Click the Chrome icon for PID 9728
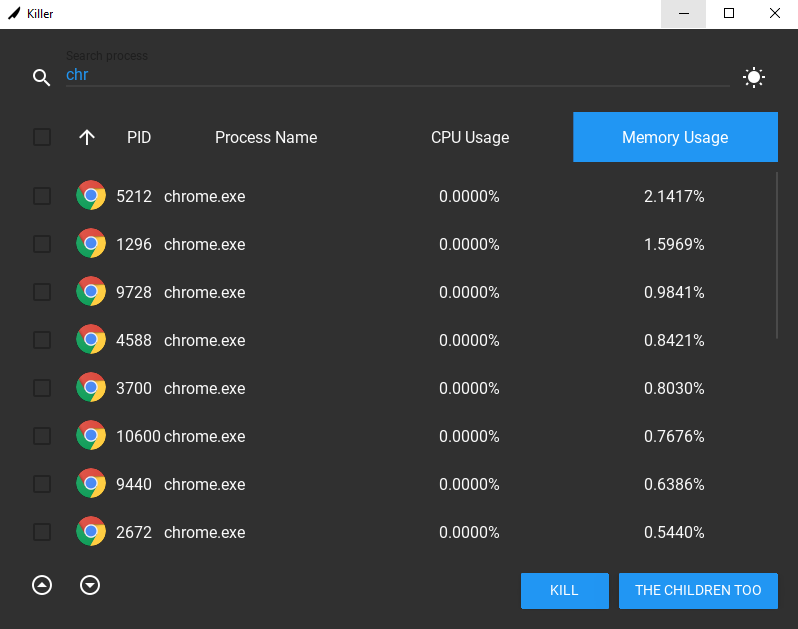Viewport: 798px width, 629px height. click(91, 292)
